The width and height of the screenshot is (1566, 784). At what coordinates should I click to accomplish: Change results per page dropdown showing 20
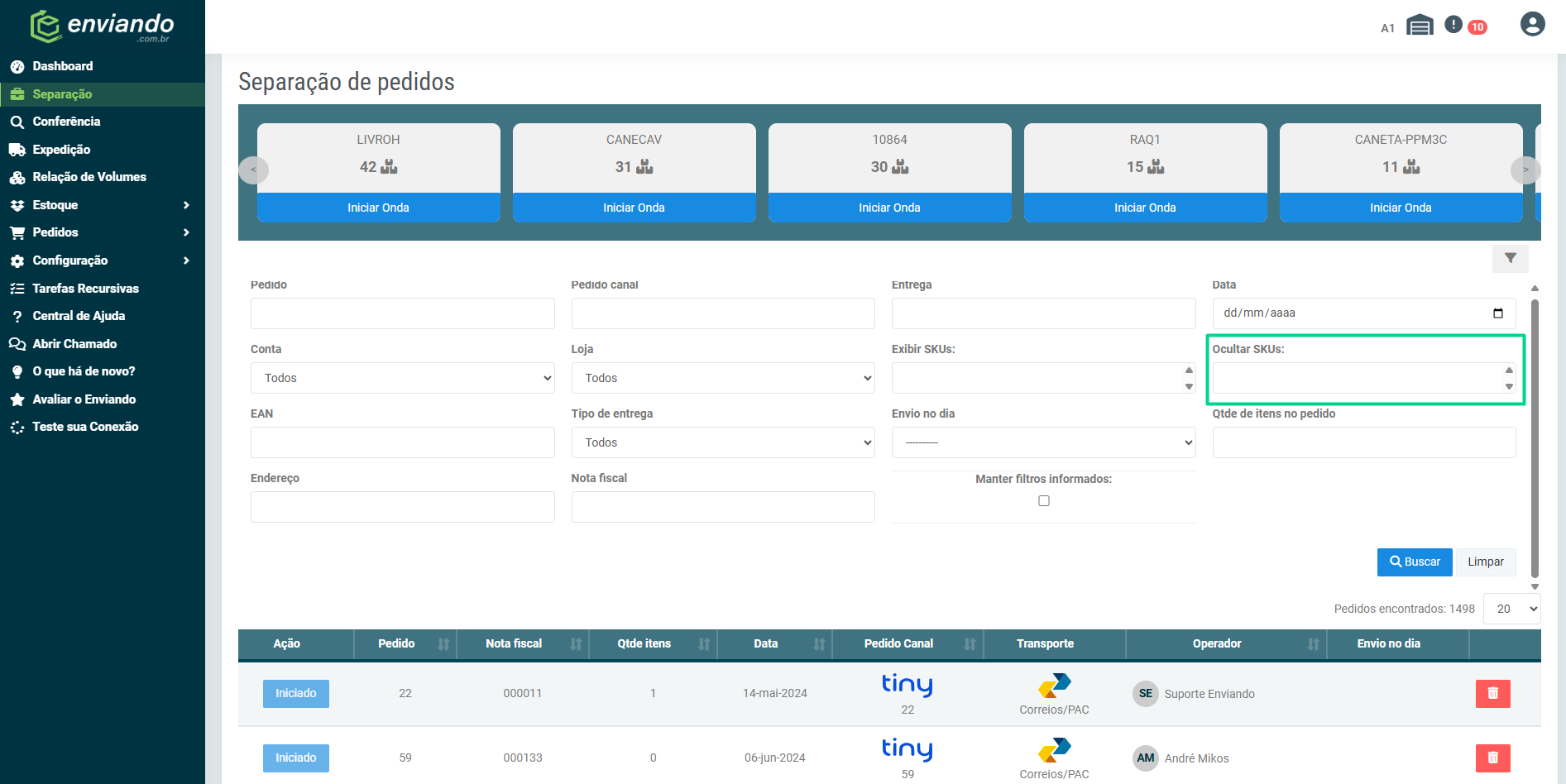click(x=1512, y=609)
